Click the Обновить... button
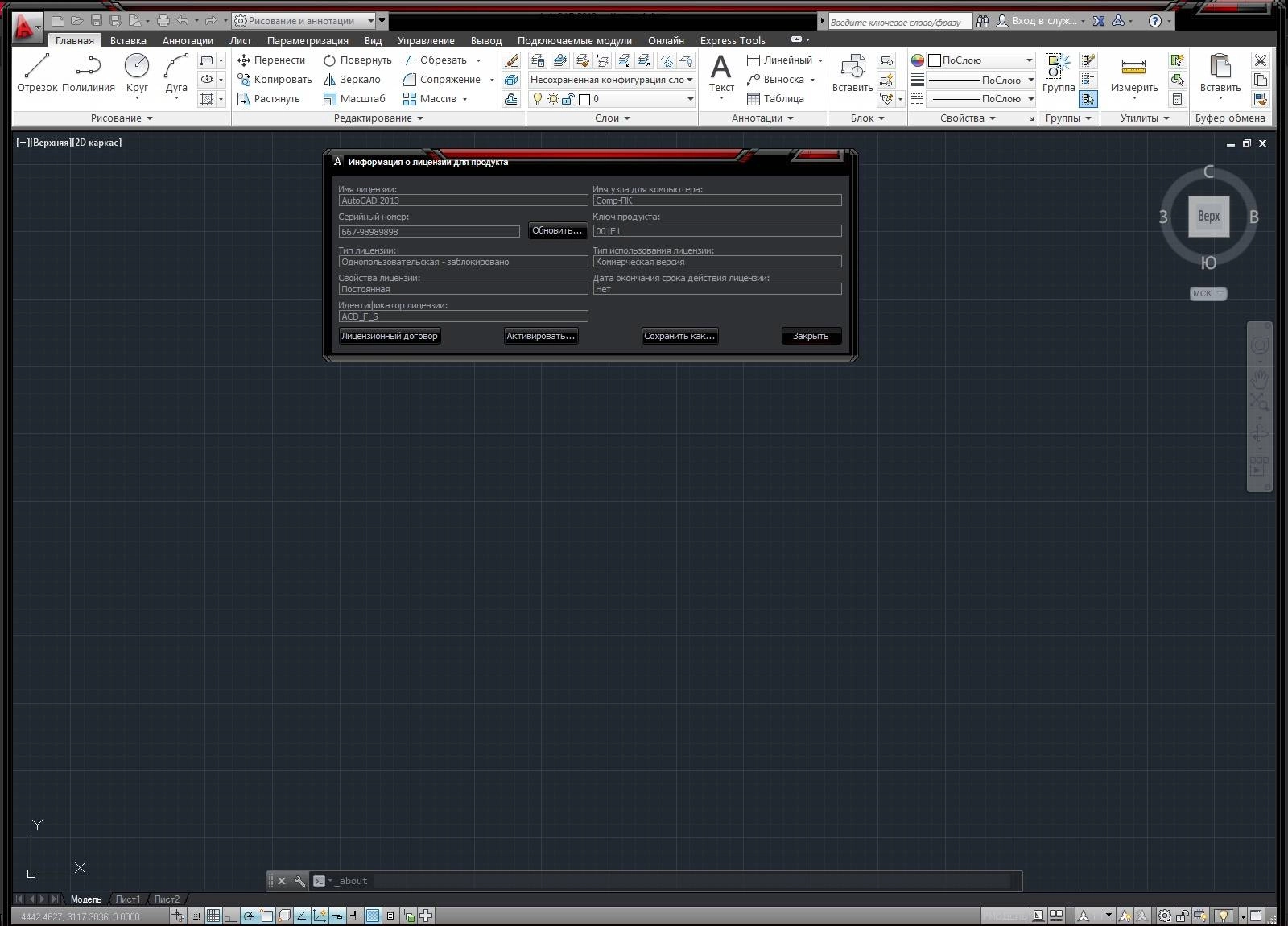The height and width of the screenshot is (926, 1288). click(557, 231)
